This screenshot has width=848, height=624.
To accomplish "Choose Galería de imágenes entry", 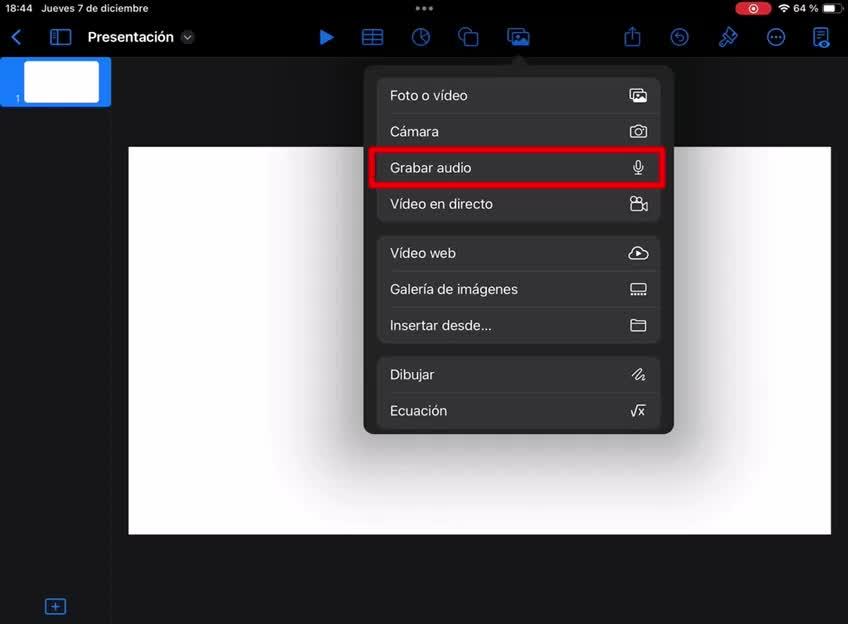I will (518, 289).
